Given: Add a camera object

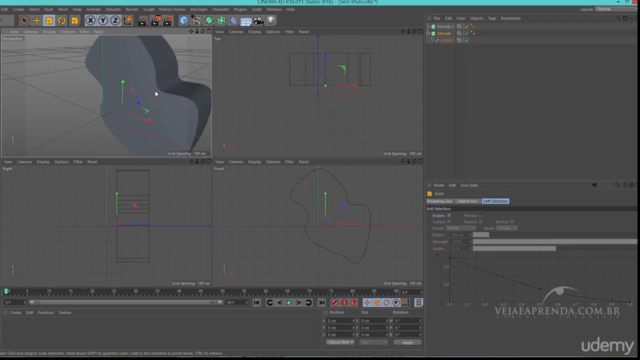Looking at the screenshot, I should click(258, 20).
